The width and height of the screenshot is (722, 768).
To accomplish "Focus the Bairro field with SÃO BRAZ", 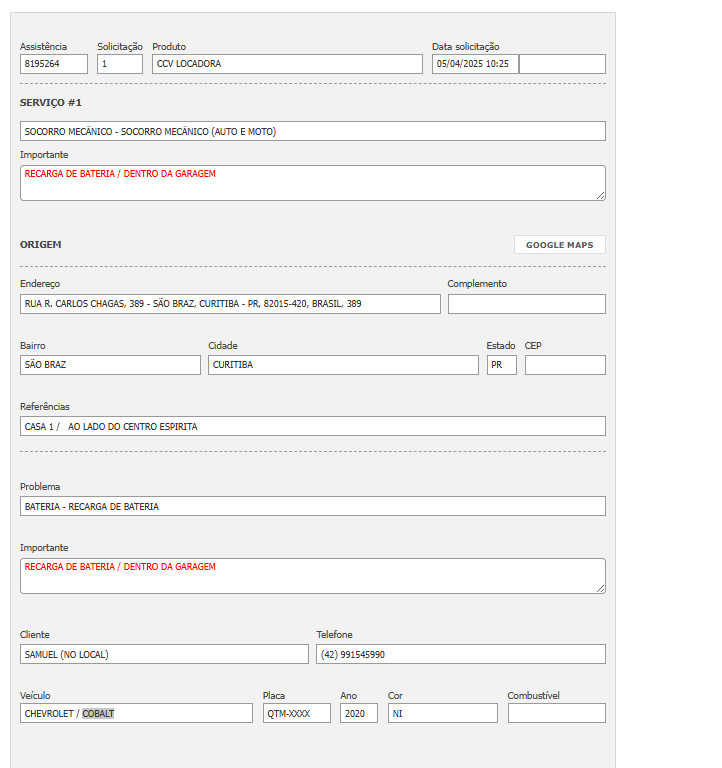I will coord(110,365).
